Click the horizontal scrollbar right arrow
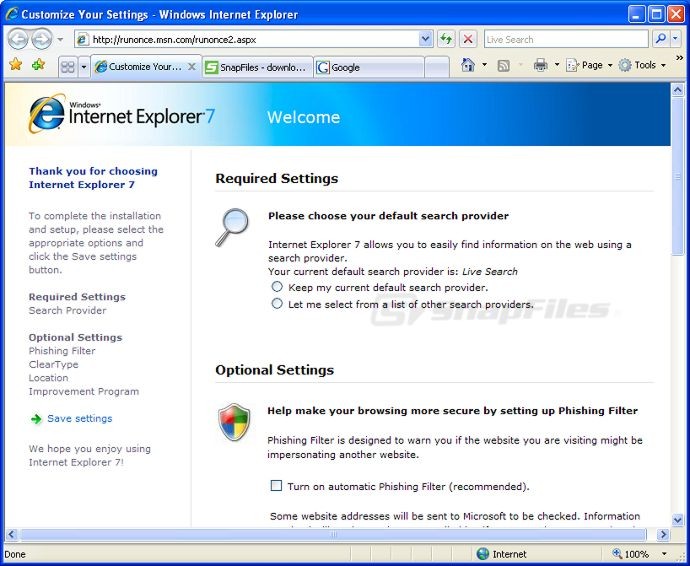Screen dimensions: 690x566 662,535
